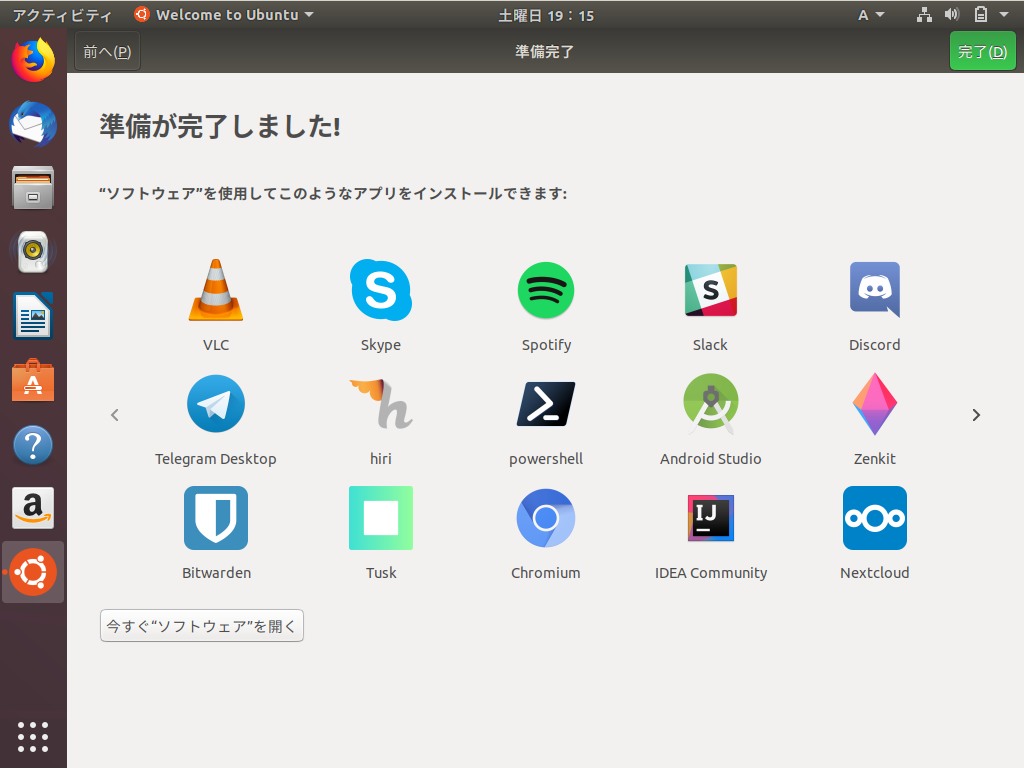1024x768 pixels.
Task: Click the IDEA Community label
Action: [711, 573]
